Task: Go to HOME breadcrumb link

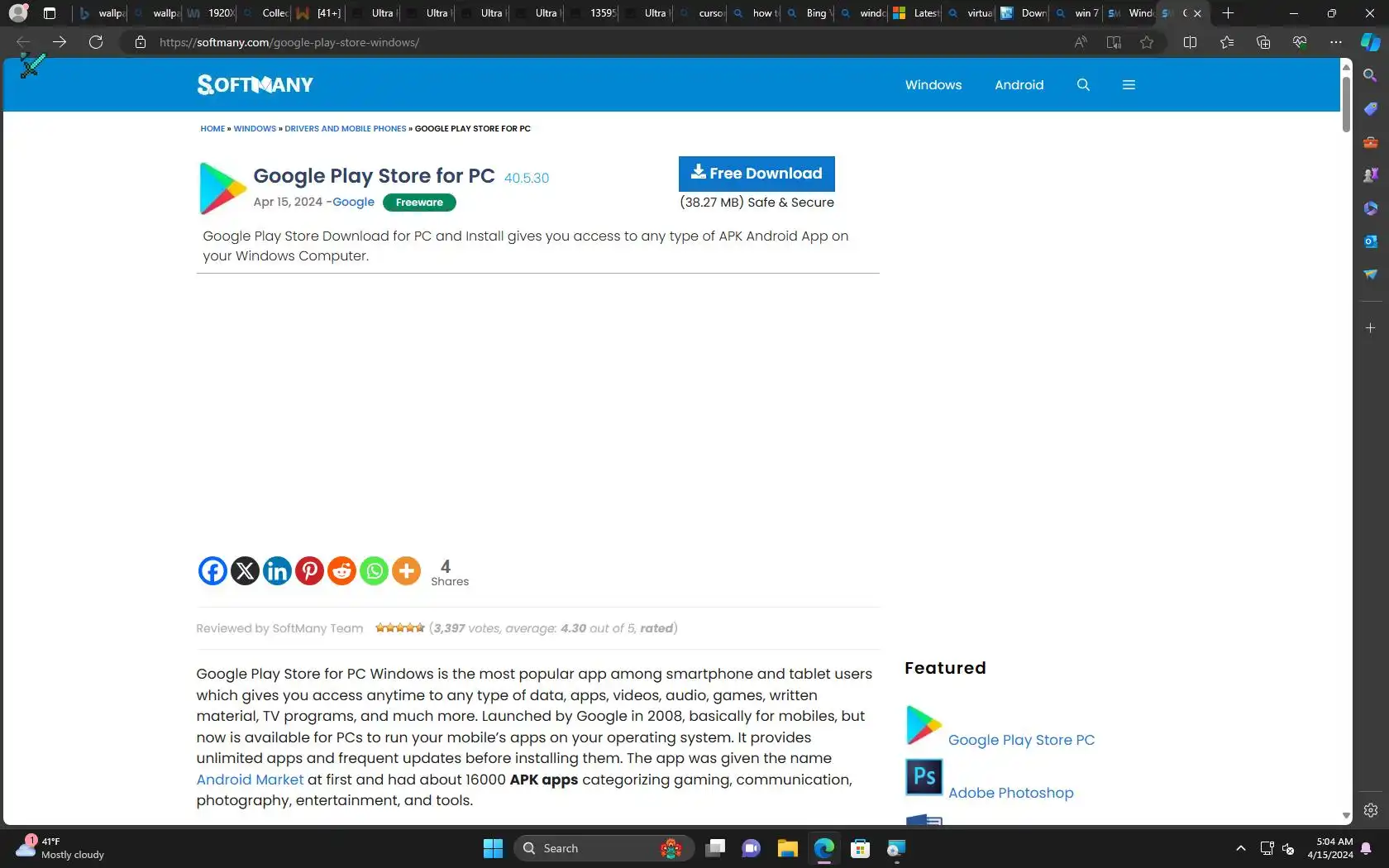Action: click(212, 129)
